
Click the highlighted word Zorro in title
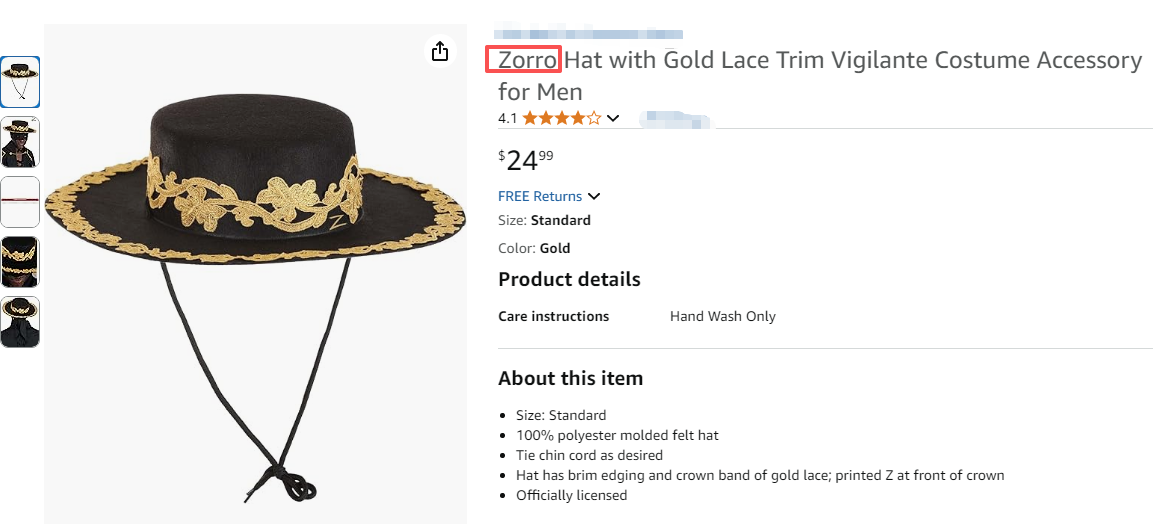pos(527,60)
